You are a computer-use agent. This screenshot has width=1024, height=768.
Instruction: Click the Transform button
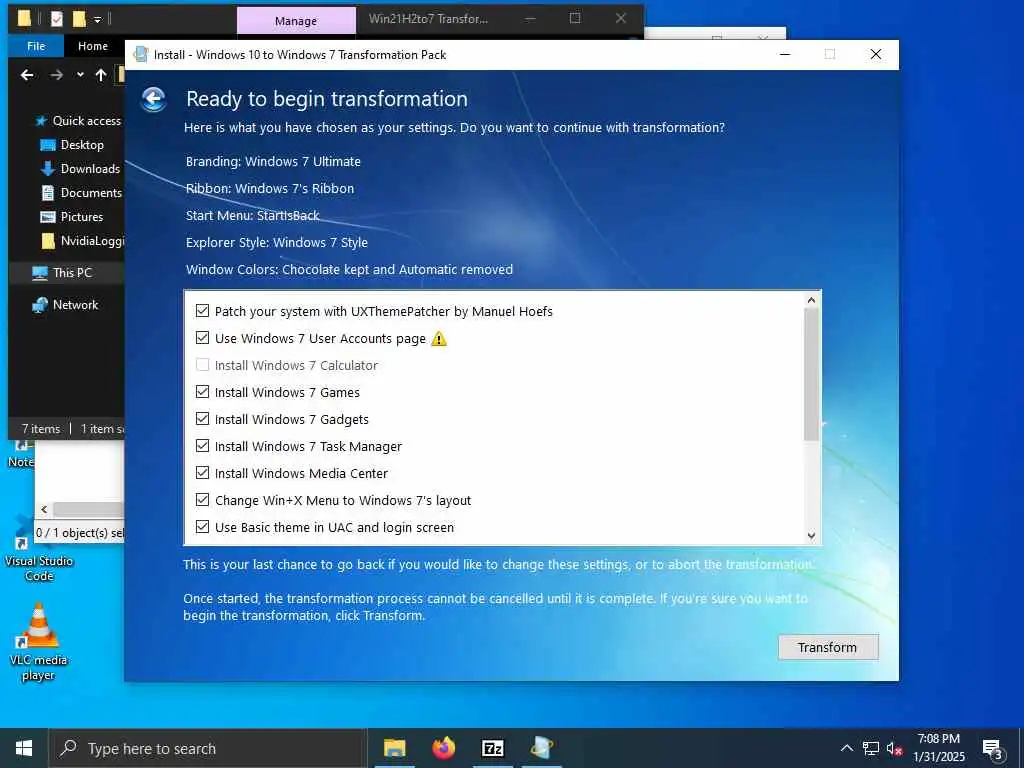[x=827, y=647]
